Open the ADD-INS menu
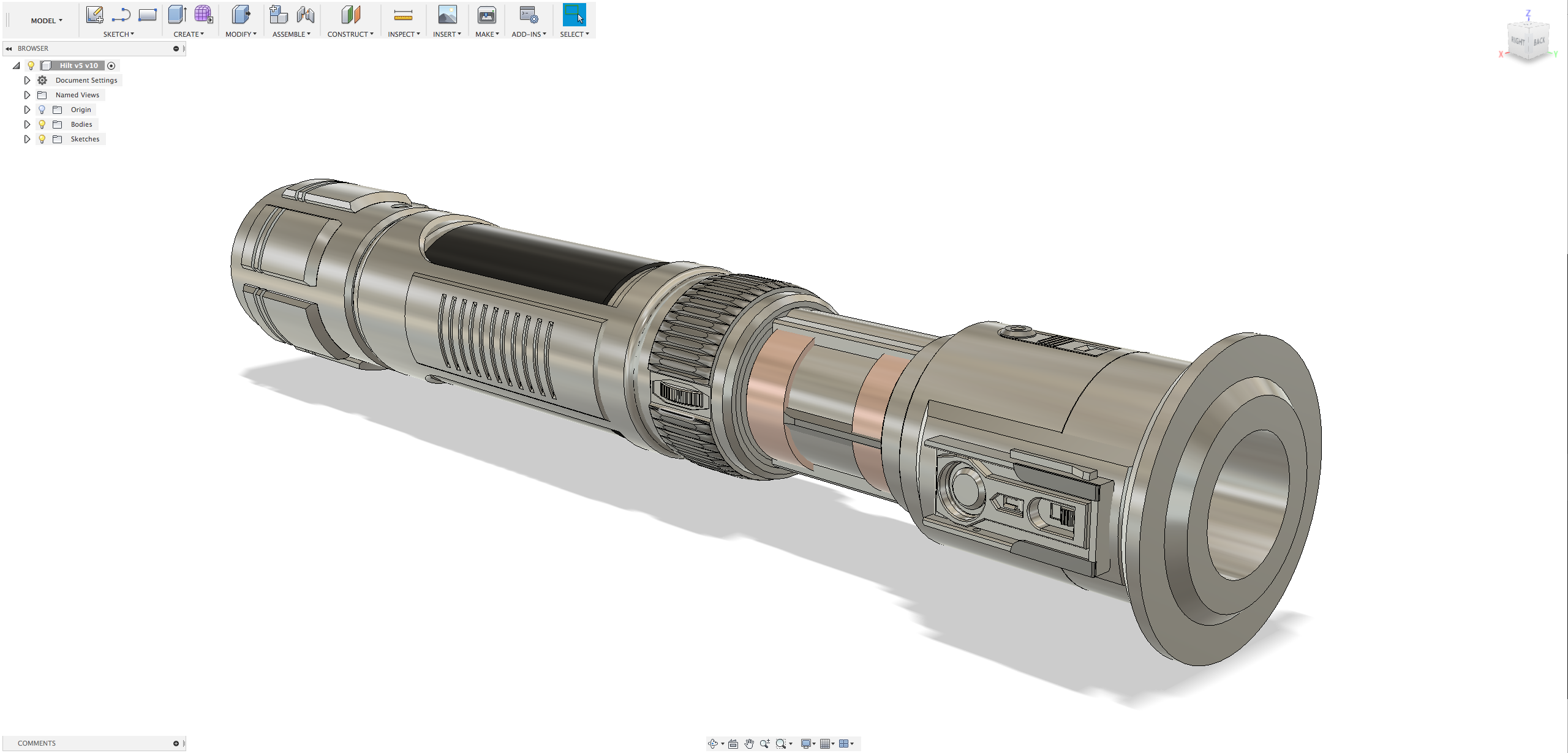 (529, 34)
